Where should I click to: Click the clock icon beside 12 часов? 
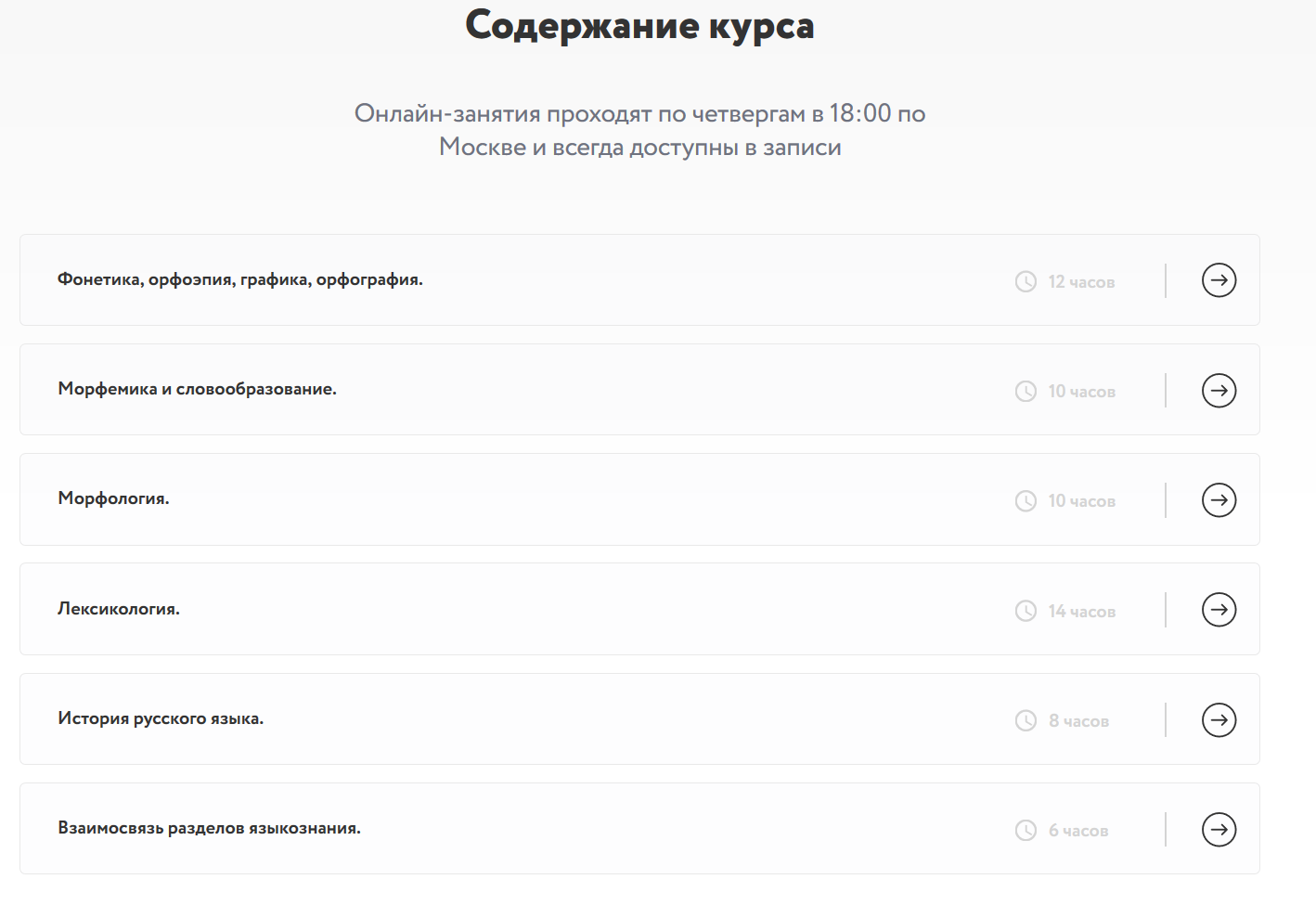[1026, 281]
